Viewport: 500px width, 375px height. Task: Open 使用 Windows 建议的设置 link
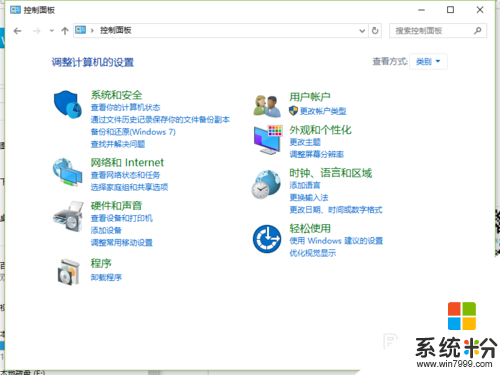pos(336,241)
